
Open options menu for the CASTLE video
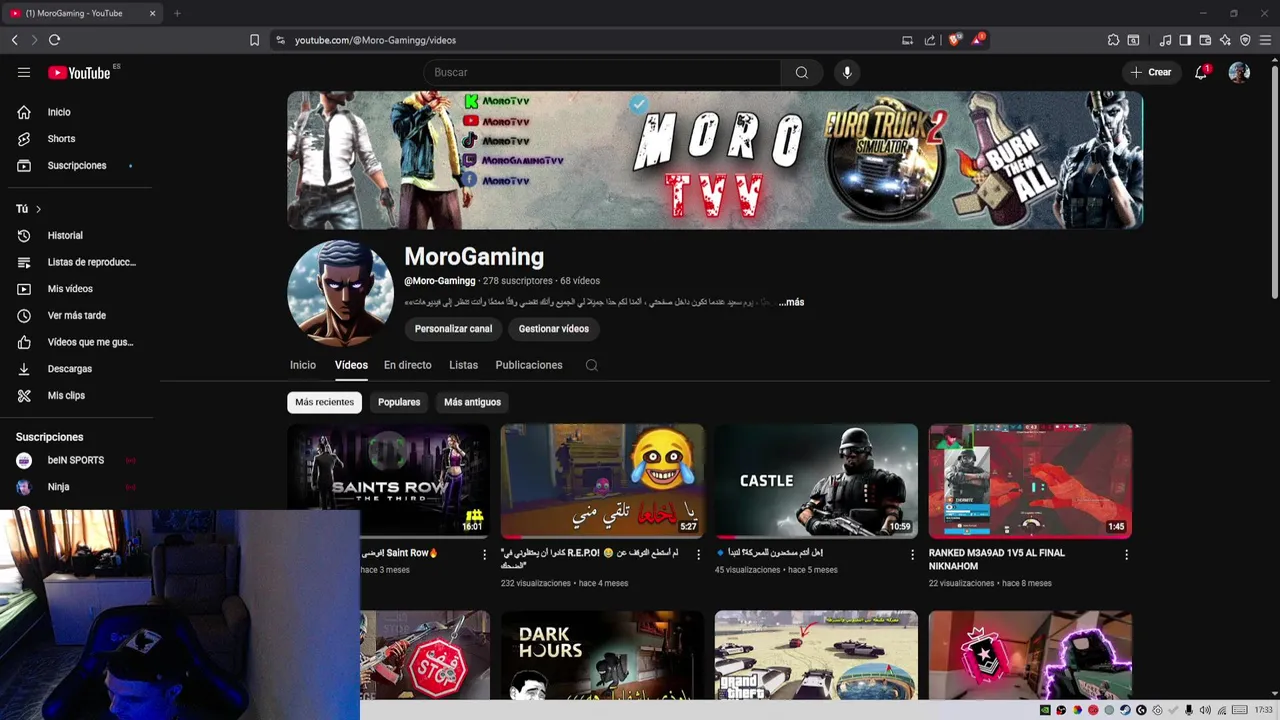912,554
